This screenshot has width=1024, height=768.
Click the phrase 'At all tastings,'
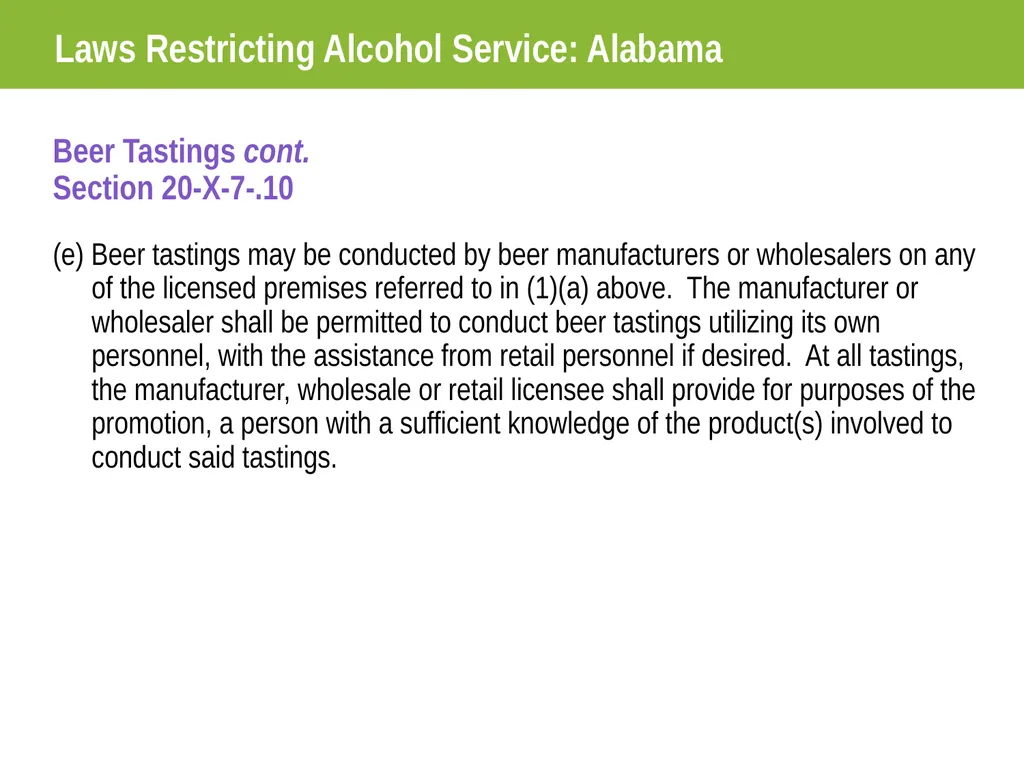pyautogui.click(x=884, y=357)
